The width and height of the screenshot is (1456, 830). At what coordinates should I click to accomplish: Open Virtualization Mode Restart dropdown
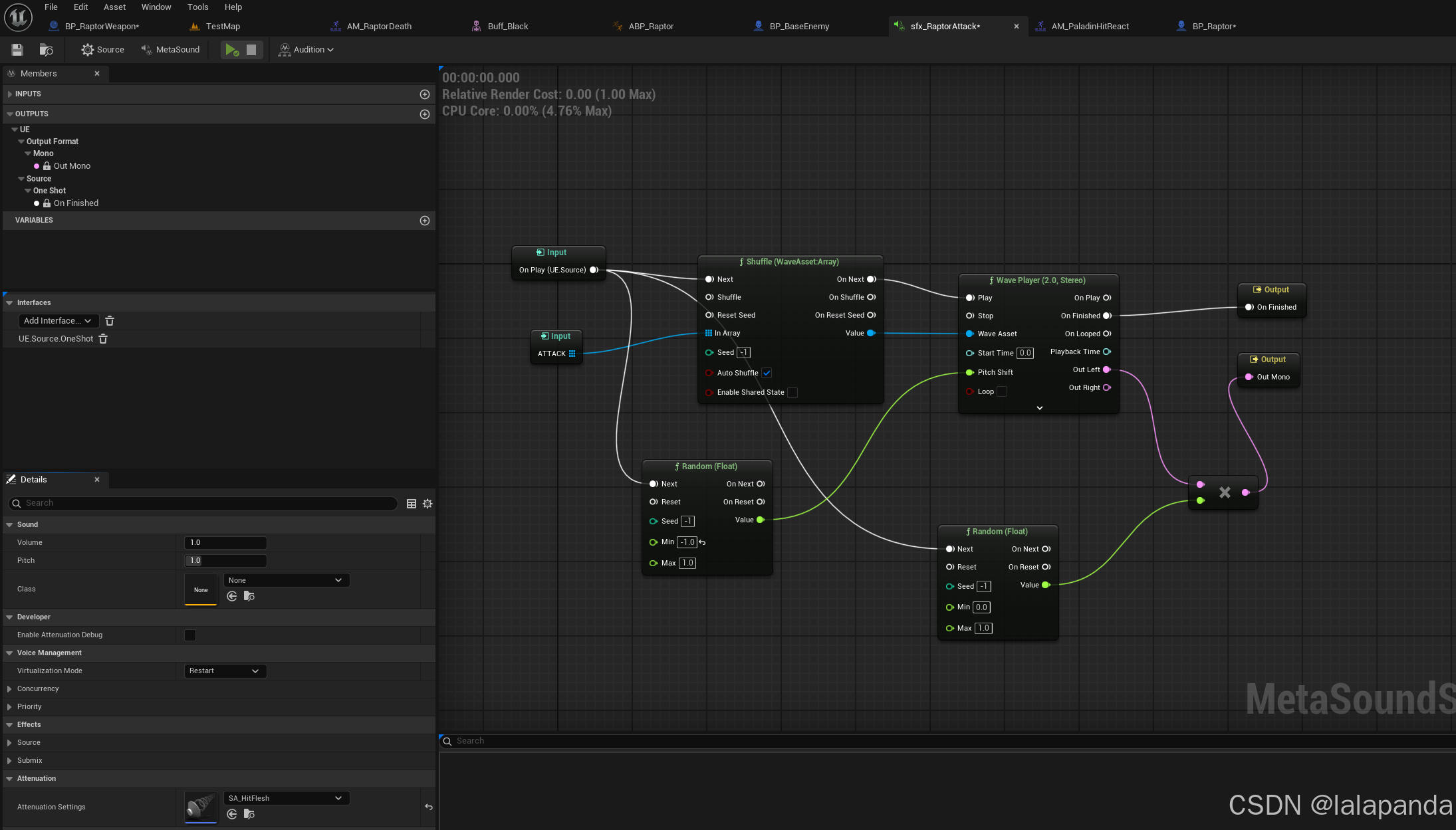pyautogui.click(x=225, y=671)
